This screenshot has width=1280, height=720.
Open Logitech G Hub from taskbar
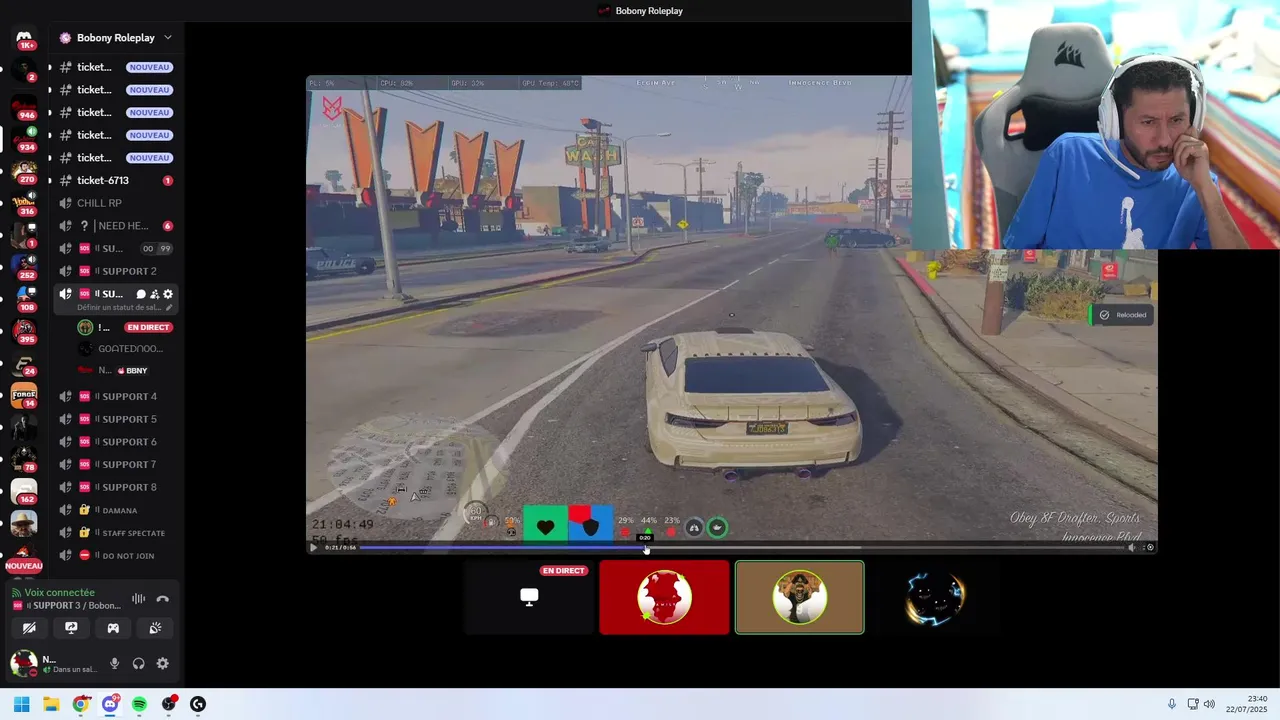(x=198, y=704)
